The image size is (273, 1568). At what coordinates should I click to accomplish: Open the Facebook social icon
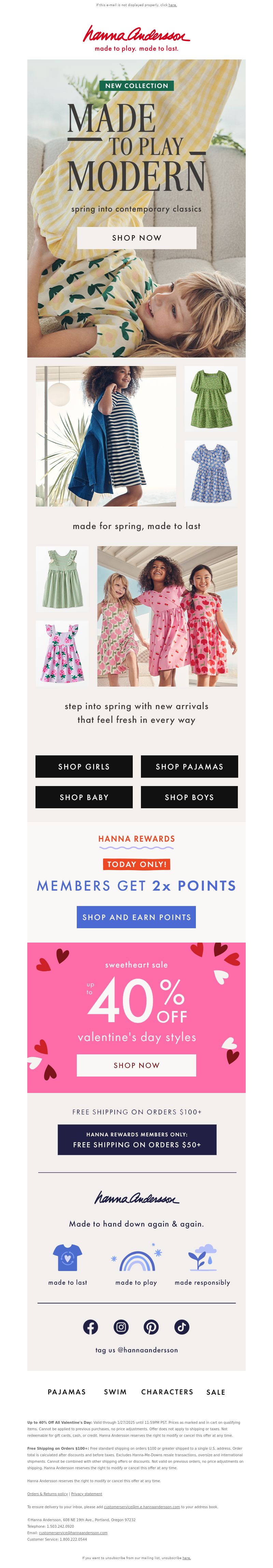[90, 1327]
